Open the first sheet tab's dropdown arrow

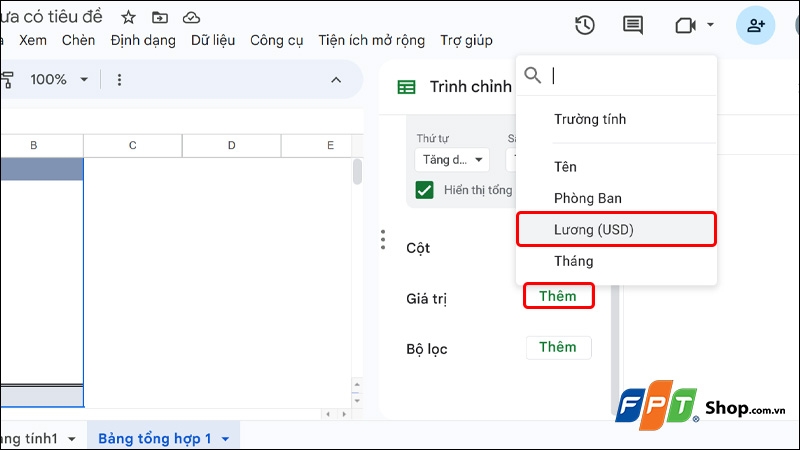click(72, 439)
